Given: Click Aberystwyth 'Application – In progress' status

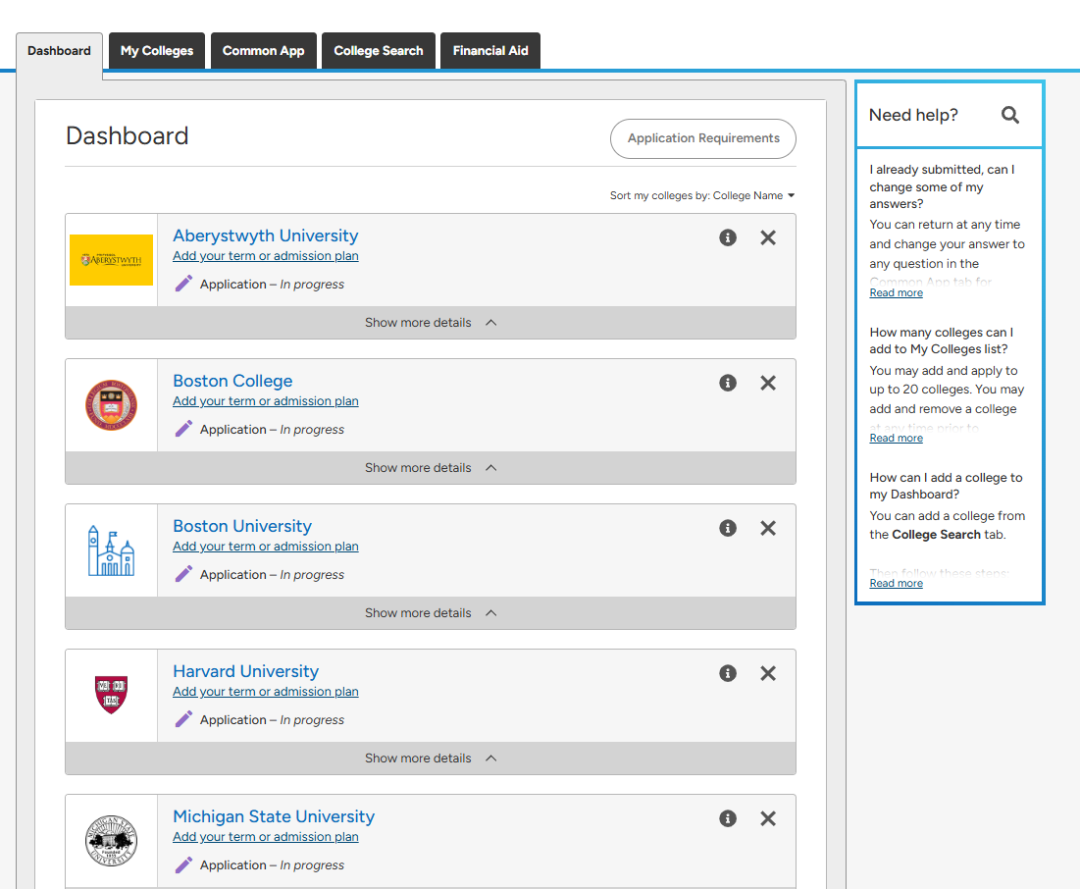Looking at the screenshot, I should pos(272,284).
